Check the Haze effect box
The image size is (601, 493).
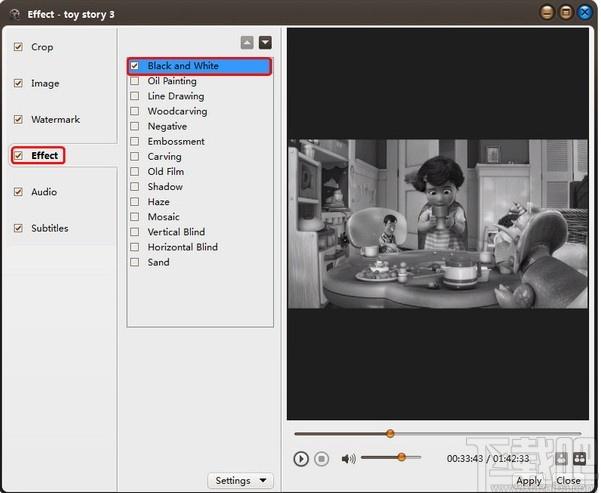(x=135, y=202)
